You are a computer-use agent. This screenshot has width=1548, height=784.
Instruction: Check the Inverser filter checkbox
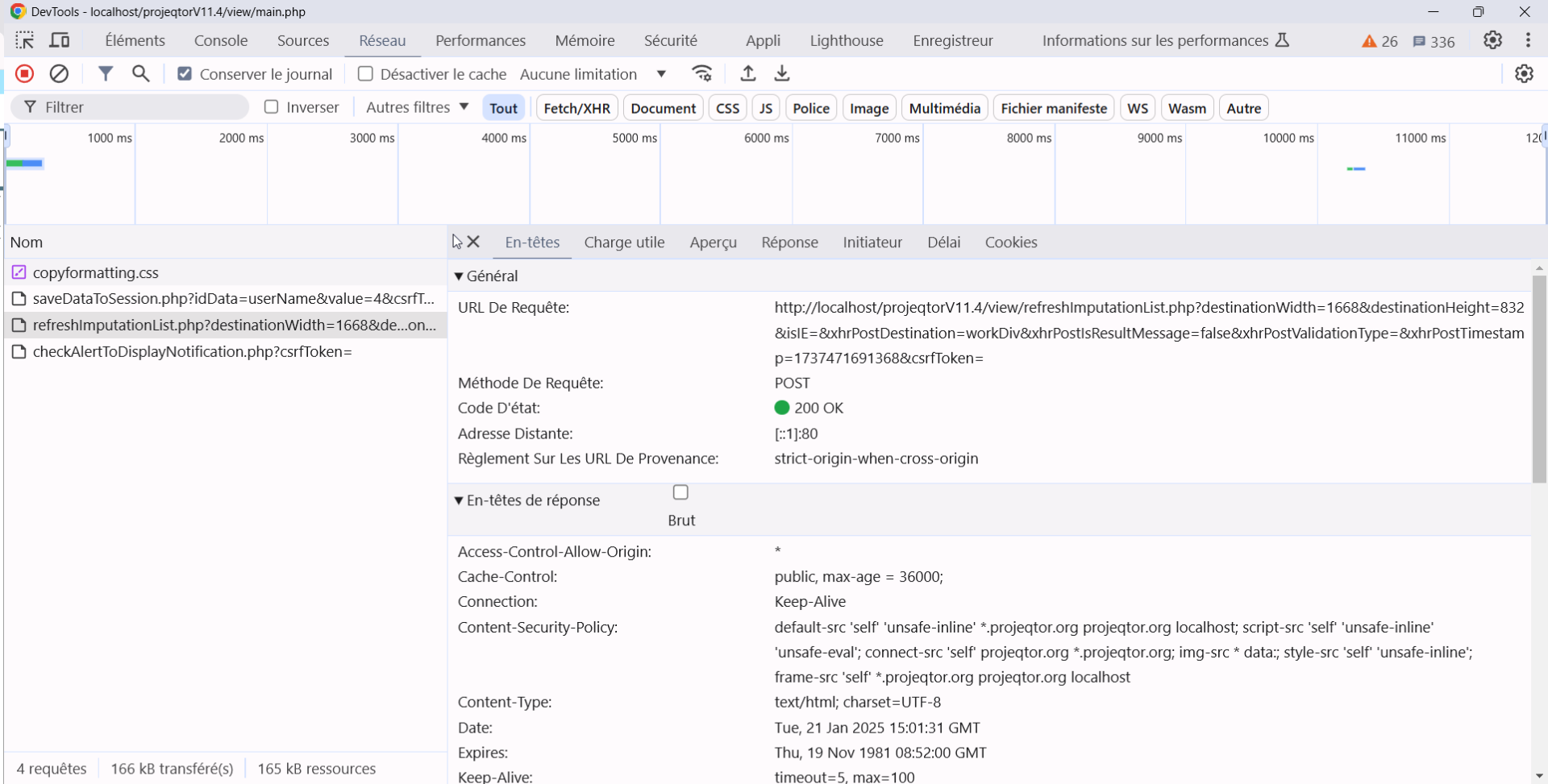[272, 107]
